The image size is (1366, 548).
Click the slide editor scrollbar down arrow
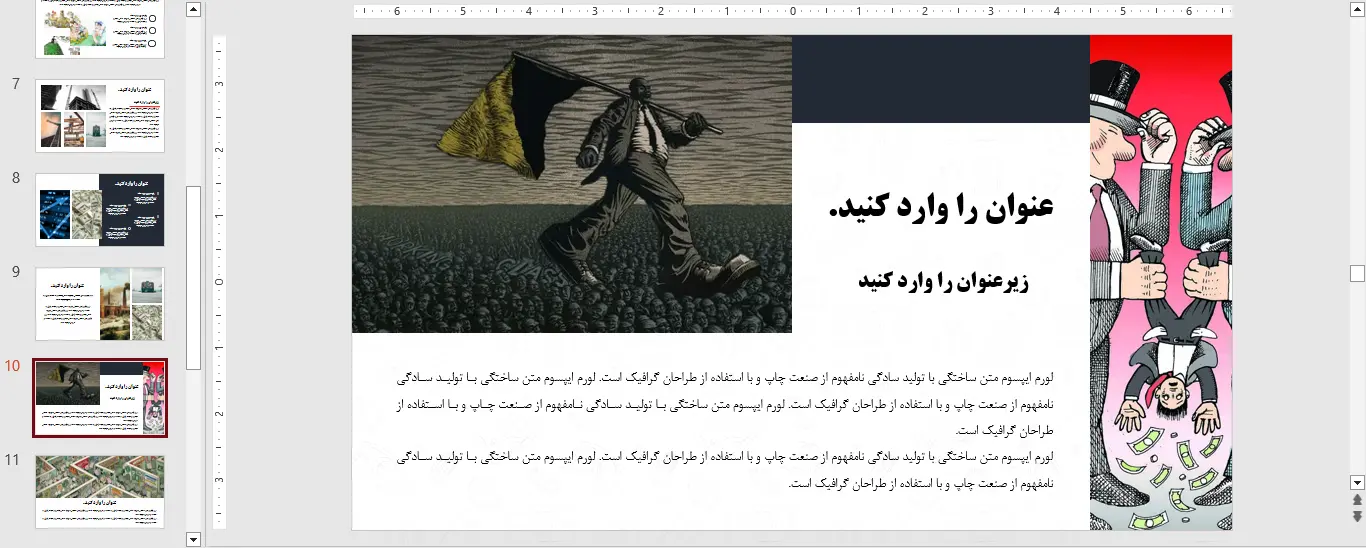[1357, 482]
